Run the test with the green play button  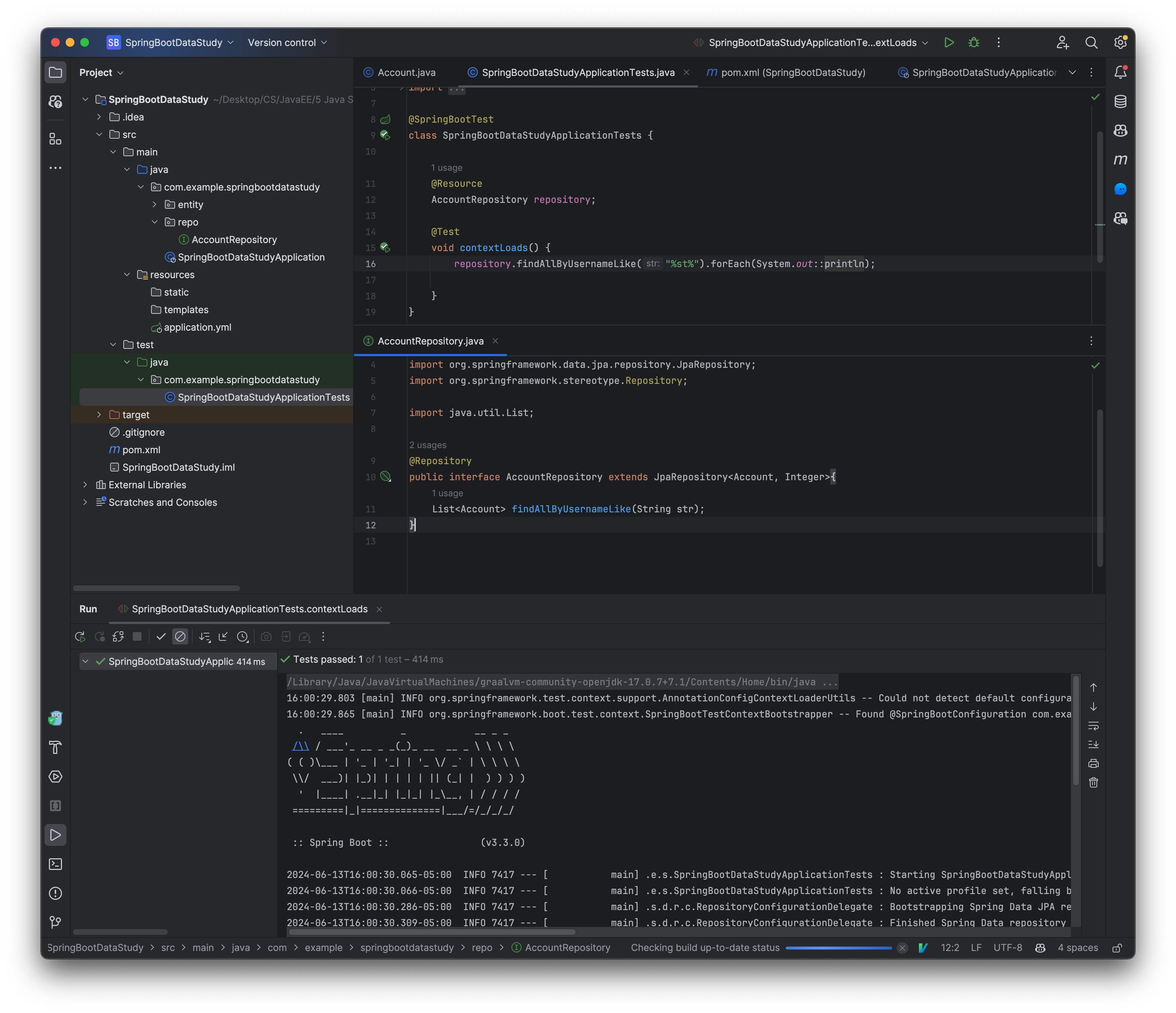pyautogui.click(x=949, y=42)
